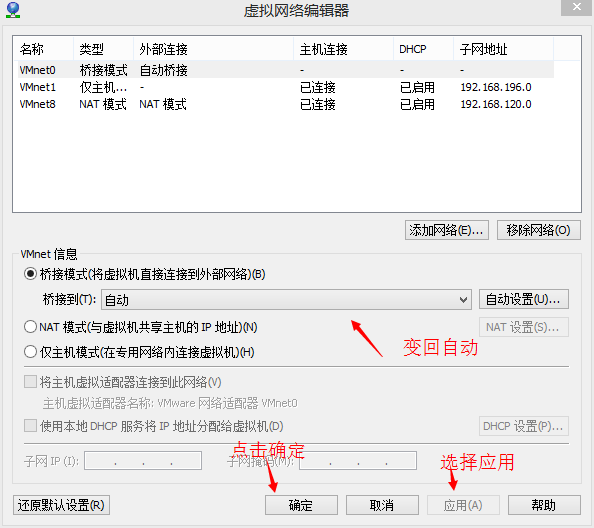Image resolution: width=594 pixels, height=528 pixels.
Task: Click the 桥接模式 type cell of VMnet0
Action: point(103,70)
